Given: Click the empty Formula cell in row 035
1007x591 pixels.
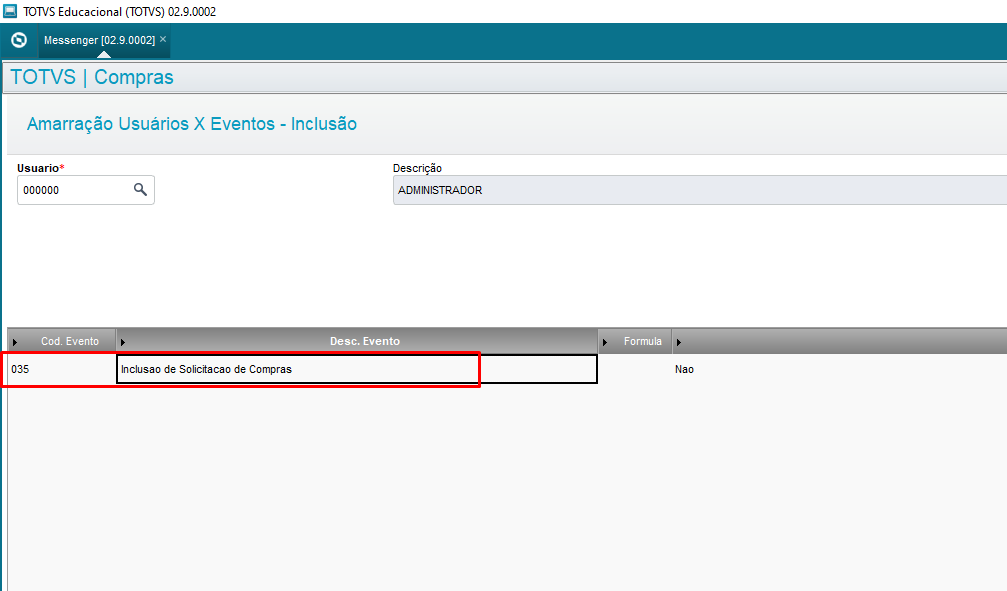Looking at the screenshot, I should point(635,369).
